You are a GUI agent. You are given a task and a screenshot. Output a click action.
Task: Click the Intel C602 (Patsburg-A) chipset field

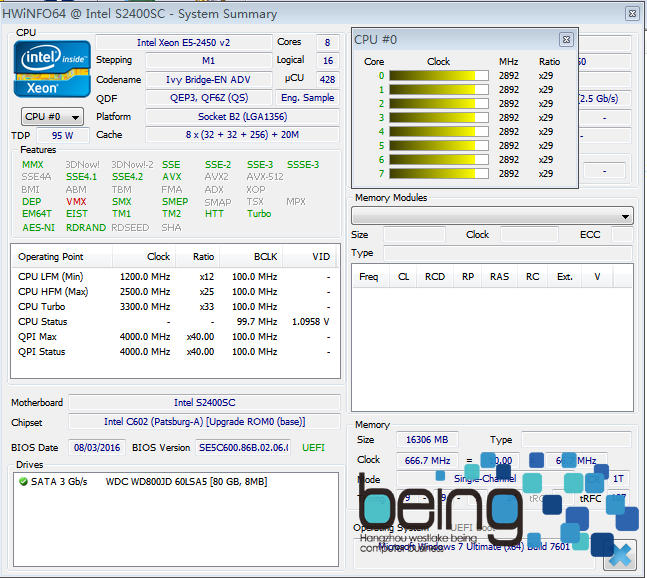(x=204, y=422)
